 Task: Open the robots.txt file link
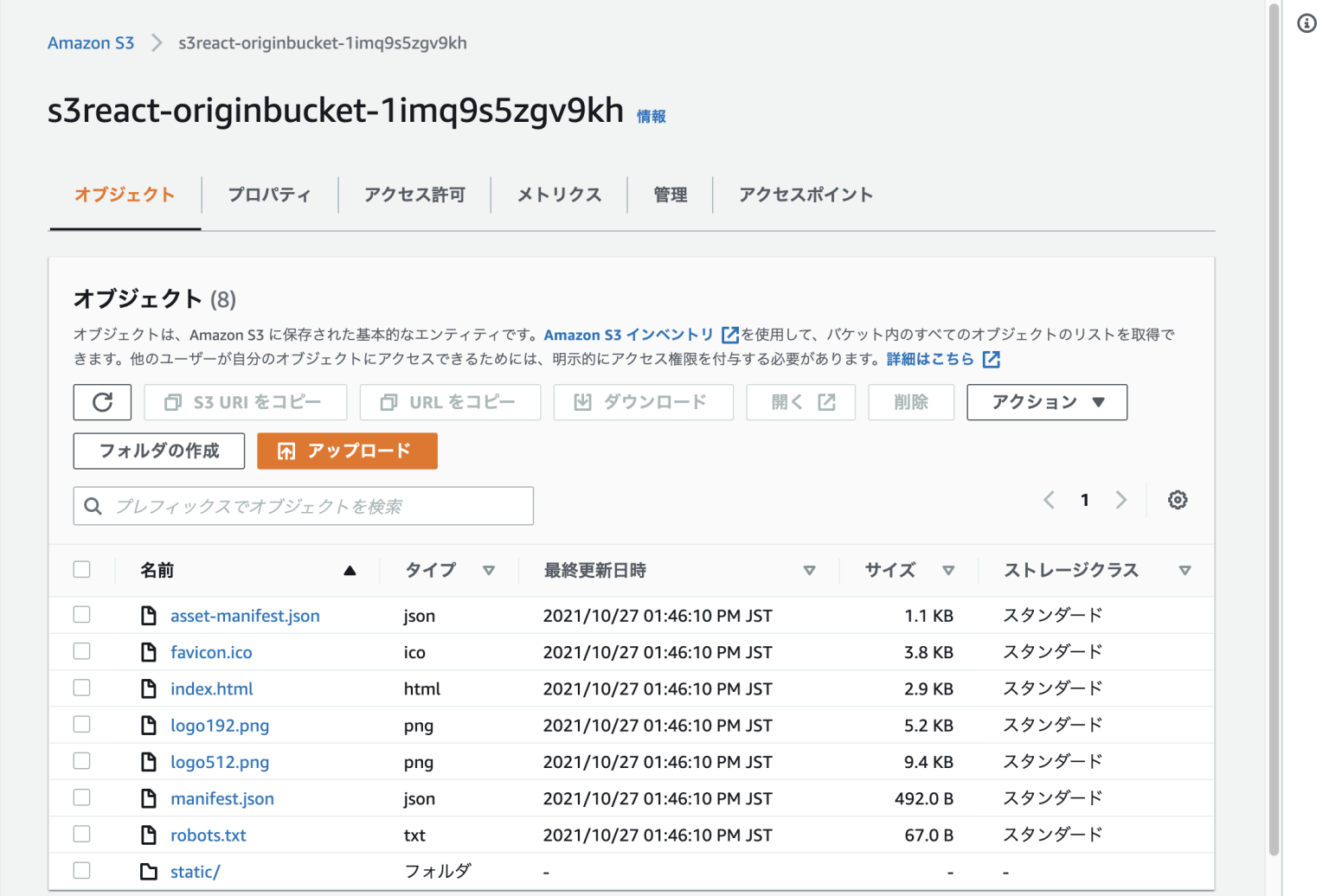208,835
